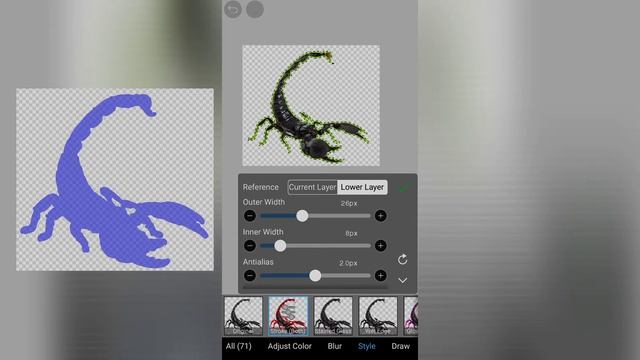
Task: Click the blue scorpion silhouette image
Action: 115,180
